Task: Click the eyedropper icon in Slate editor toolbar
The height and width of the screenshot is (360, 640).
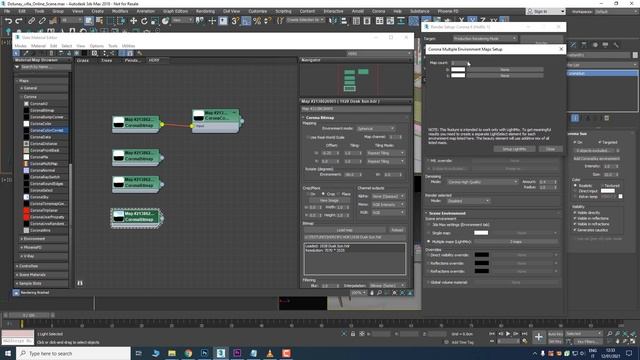Action: pyautogui.click(x=25, y=53)
